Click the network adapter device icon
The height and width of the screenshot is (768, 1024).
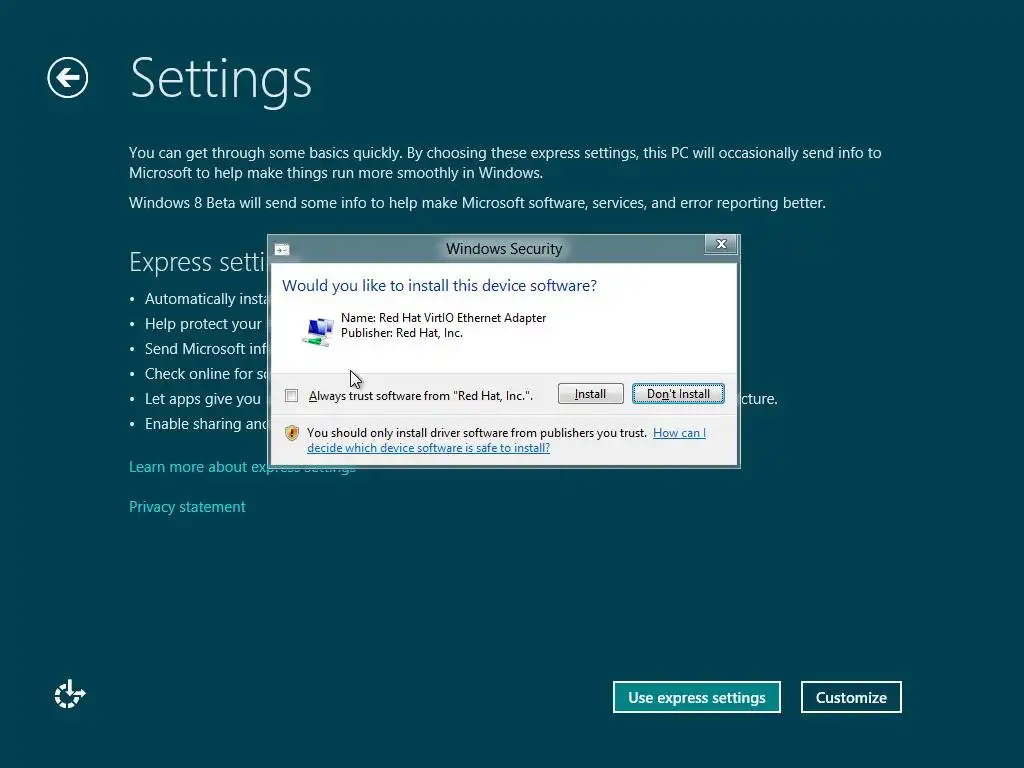tap(318, 330)
